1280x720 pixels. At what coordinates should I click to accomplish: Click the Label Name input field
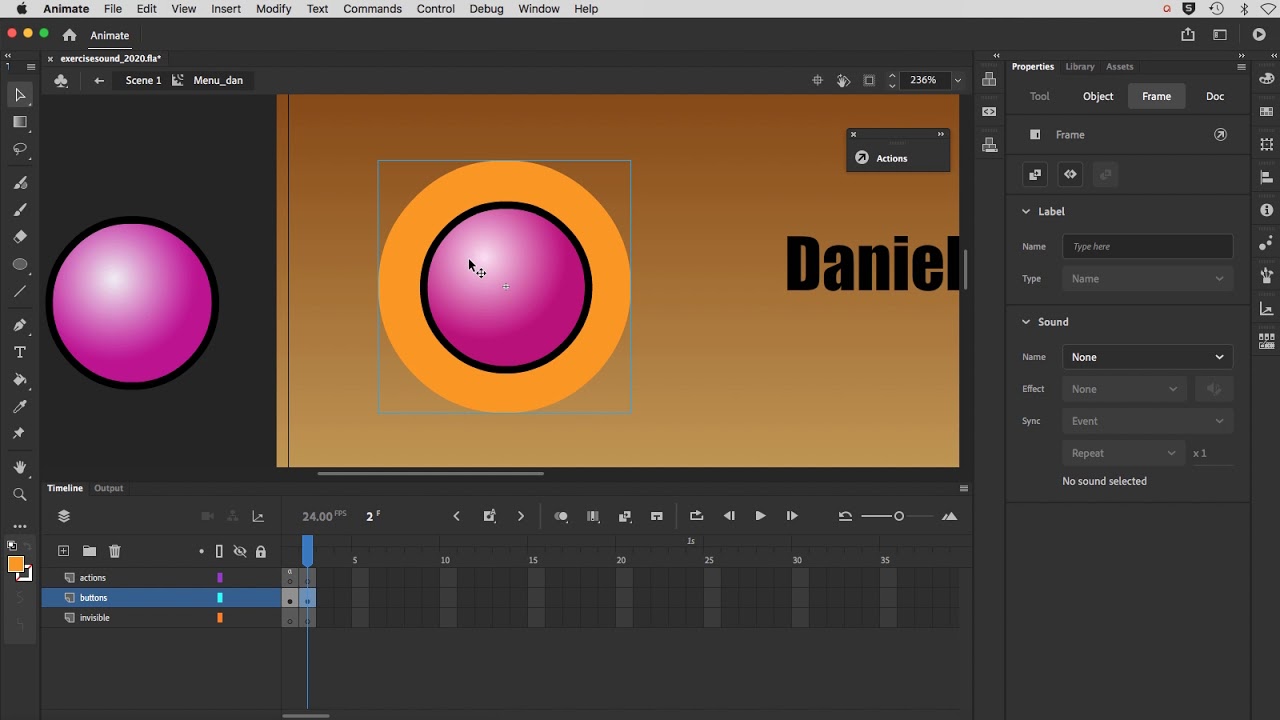pyautogui.click(x=1147, y=247)
